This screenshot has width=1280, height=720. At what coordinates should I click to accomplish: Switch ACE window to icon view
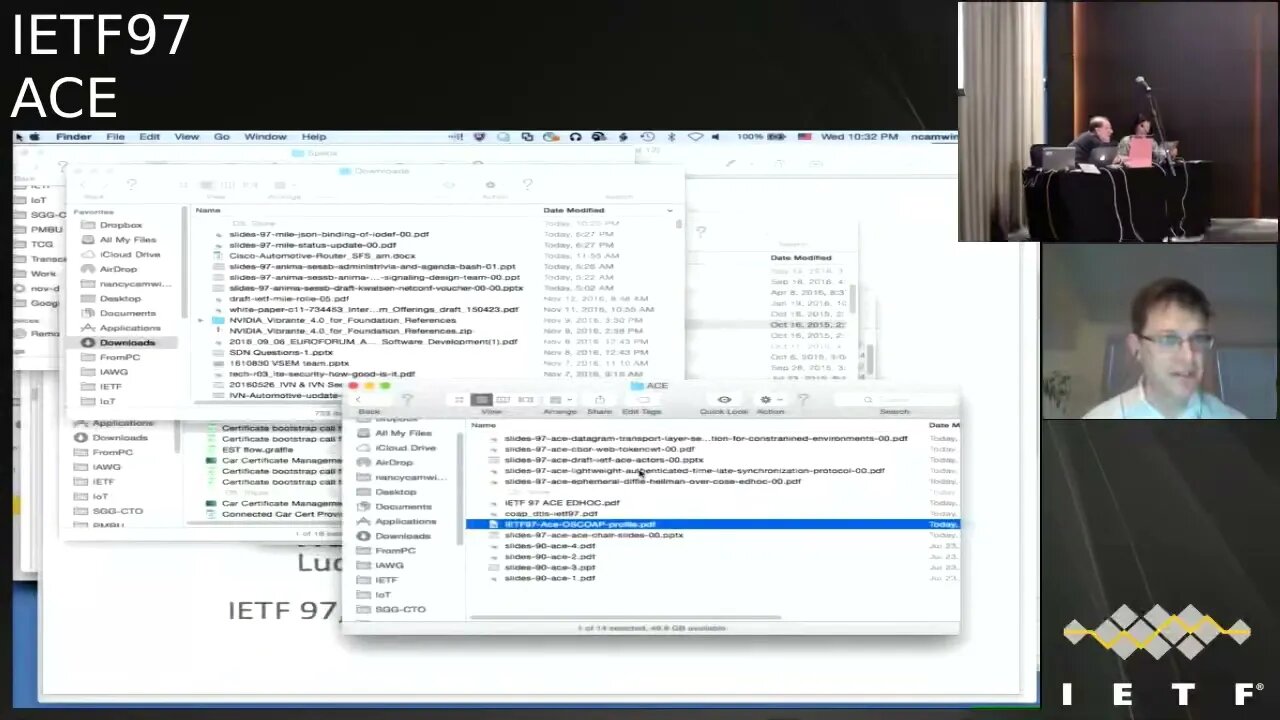460,400
